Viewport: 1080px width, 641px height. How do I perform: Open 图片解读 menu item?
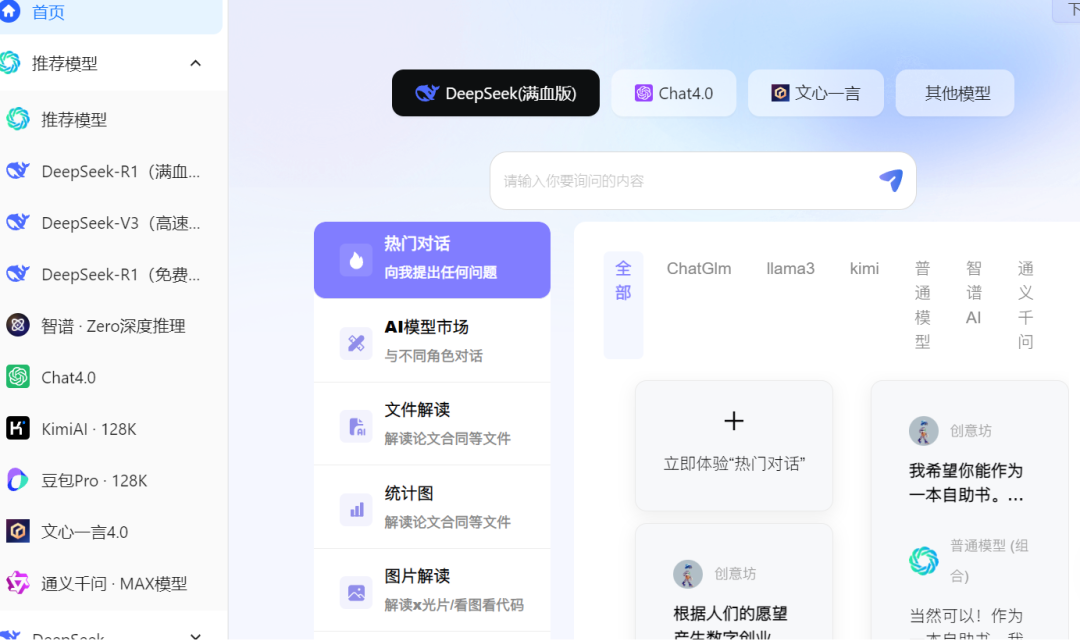432,590
